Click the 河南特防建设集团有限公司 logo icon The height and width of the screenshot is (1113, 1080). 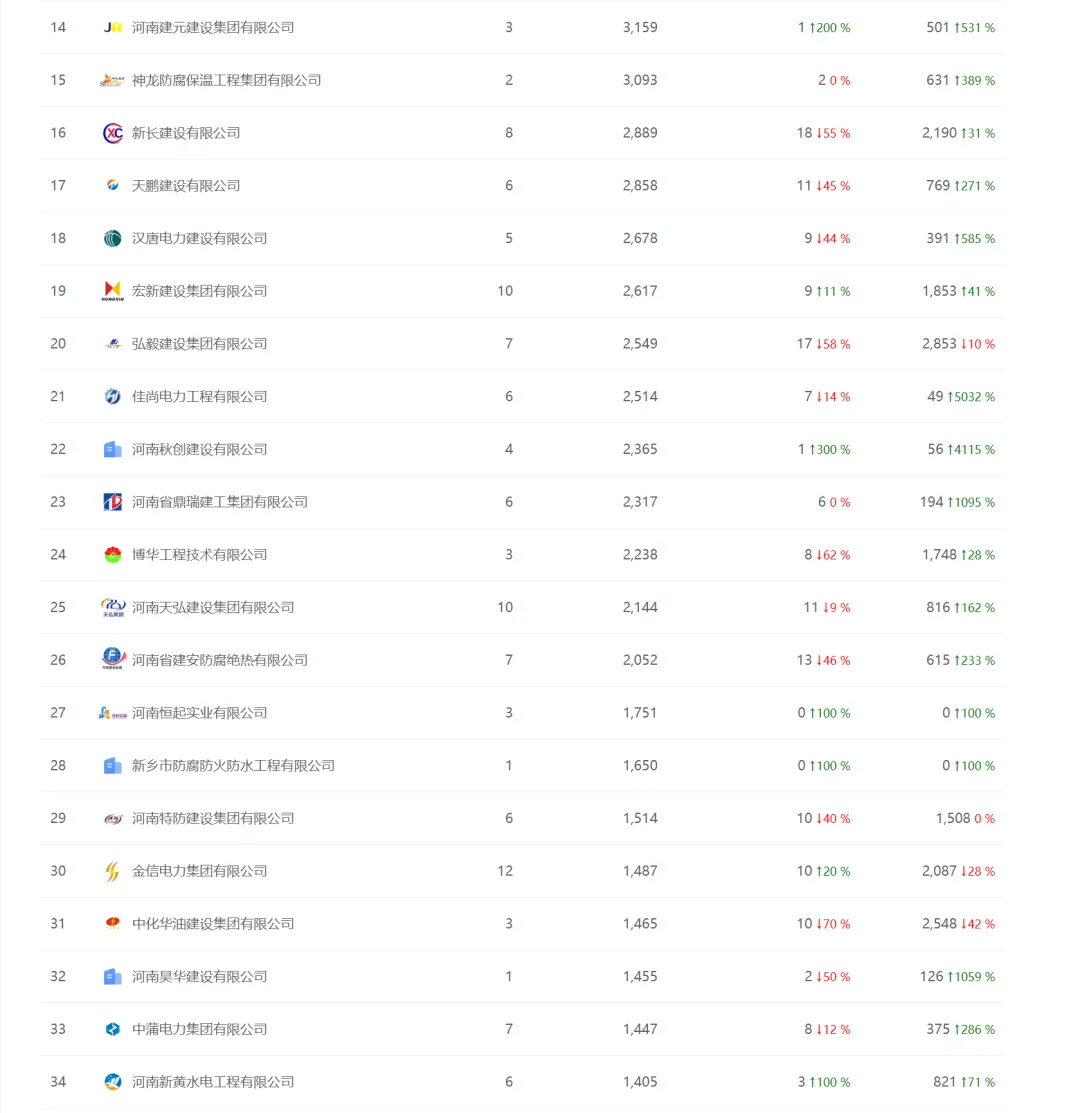click(113, 819)
